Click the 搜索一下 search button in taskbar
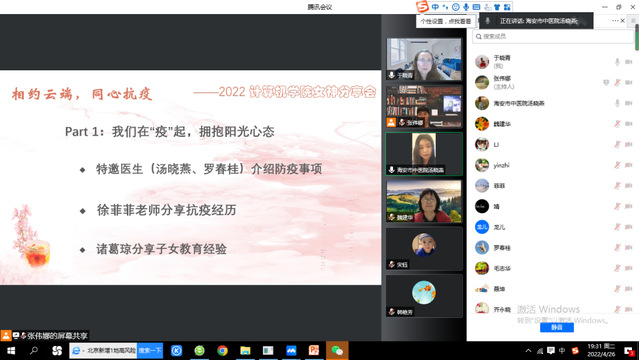This screenshot has height=360, width=639. 150,351
